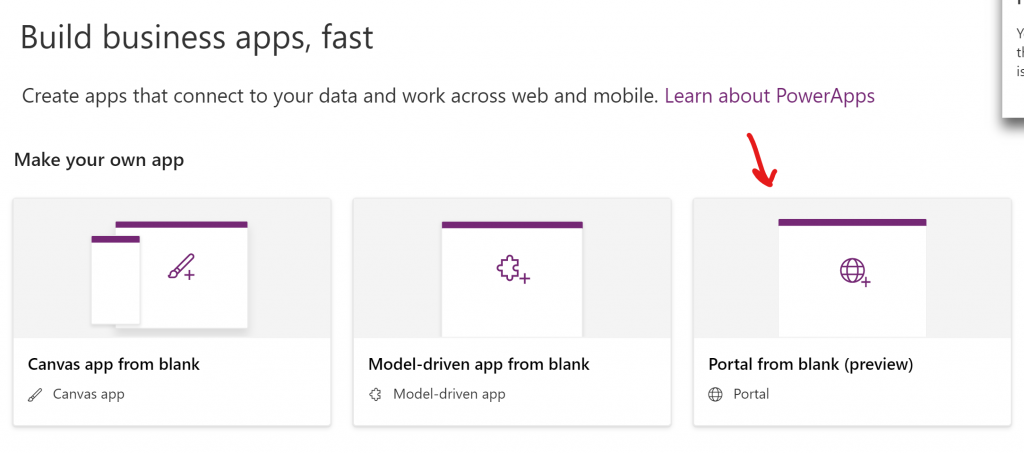Select Portal from blank (preview) title
The width and height of the screenshot is (1024, 454).
[x=810, y=364]
